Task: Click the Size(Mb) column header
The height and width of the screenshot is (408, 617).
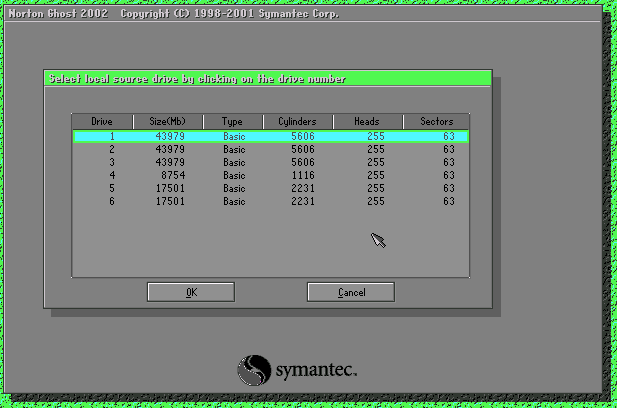Action: [168, 121]
